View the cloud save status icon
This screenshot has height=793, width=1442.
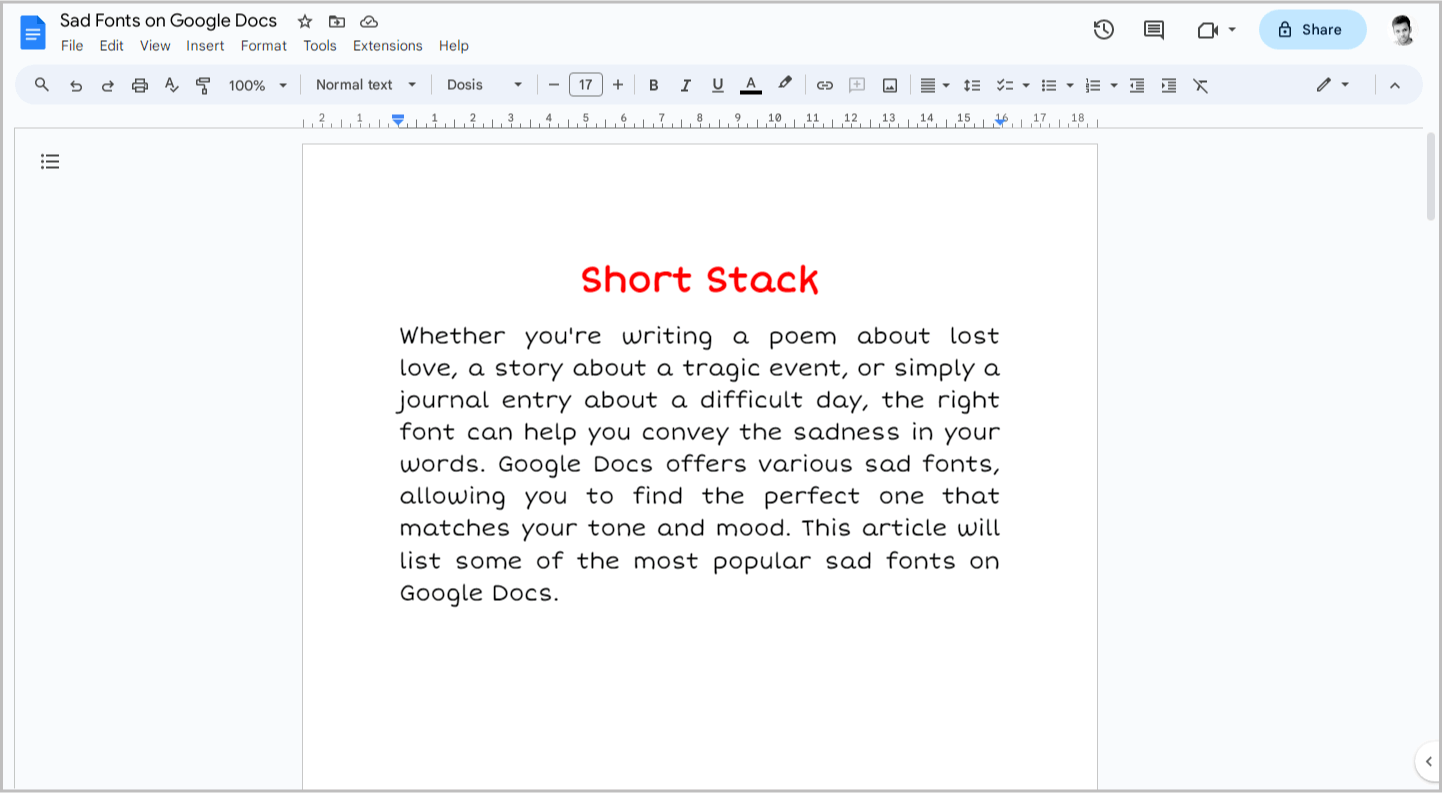(369, 21)
